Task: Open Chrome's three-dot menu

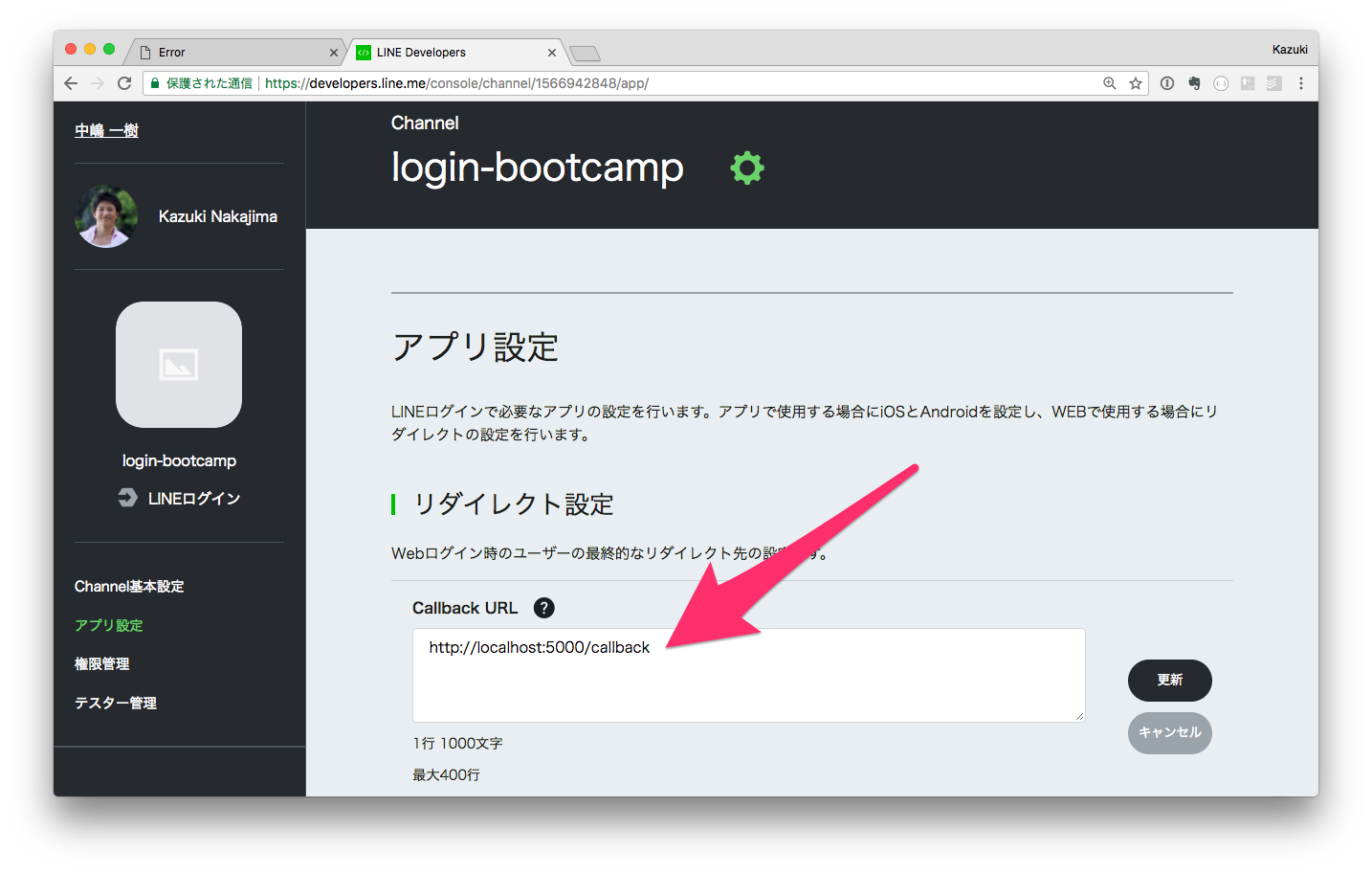Action: tap(1301, 83)
